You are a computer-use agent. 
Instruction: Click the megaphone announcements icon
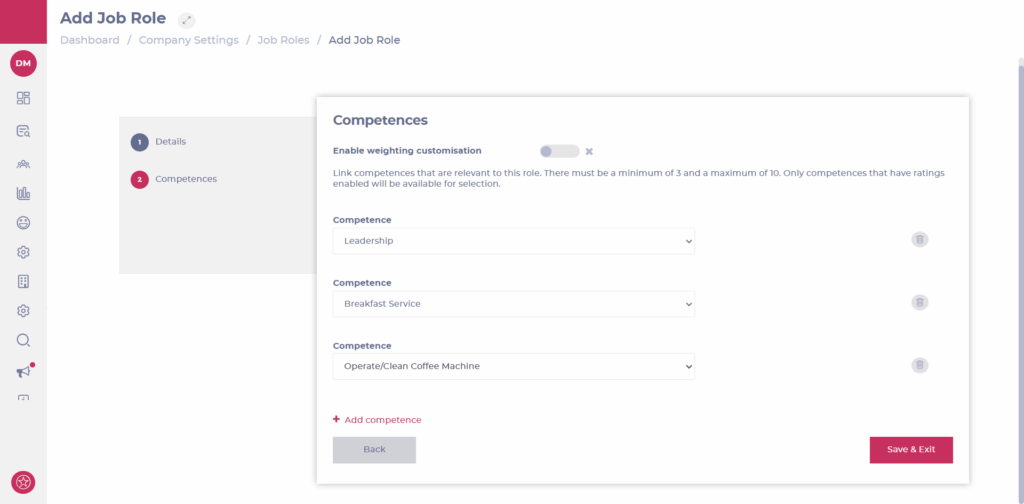pyautogui.click(x=24, y=371)
